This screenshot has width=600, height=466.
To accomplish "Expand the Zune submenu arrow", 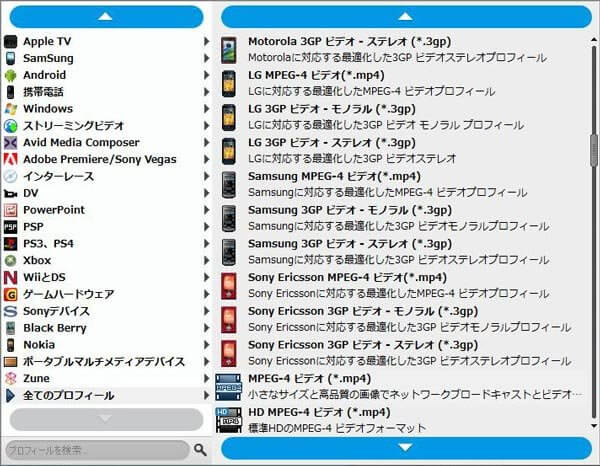I will pyautogui.click(x=206, y=378).
